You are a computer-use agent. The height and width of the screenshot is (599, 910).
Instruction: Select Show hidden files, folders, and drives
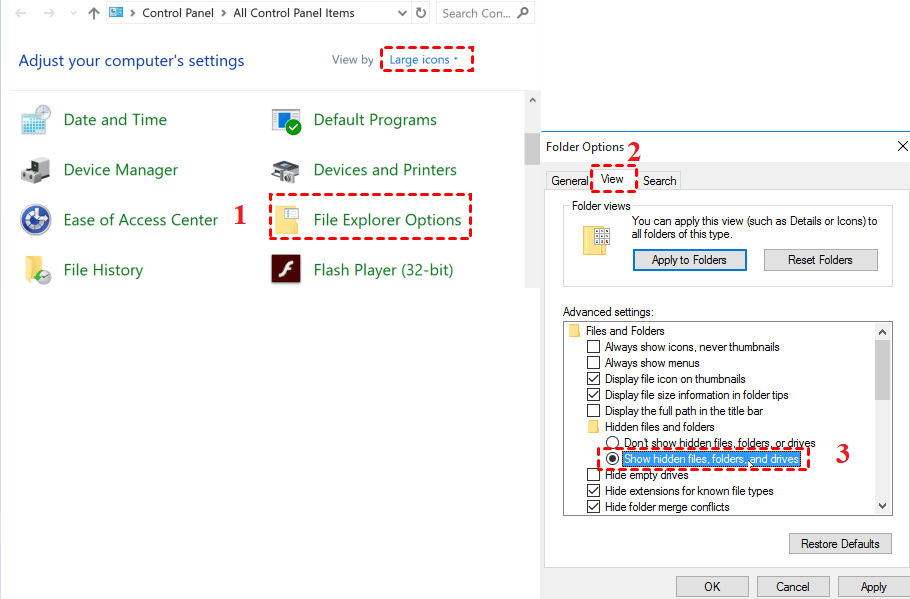coord(614,458)
